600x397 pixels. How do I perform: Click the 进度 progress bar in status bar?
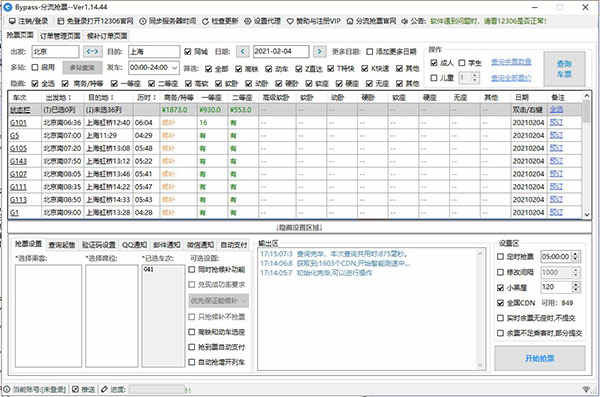pos(158,390)
